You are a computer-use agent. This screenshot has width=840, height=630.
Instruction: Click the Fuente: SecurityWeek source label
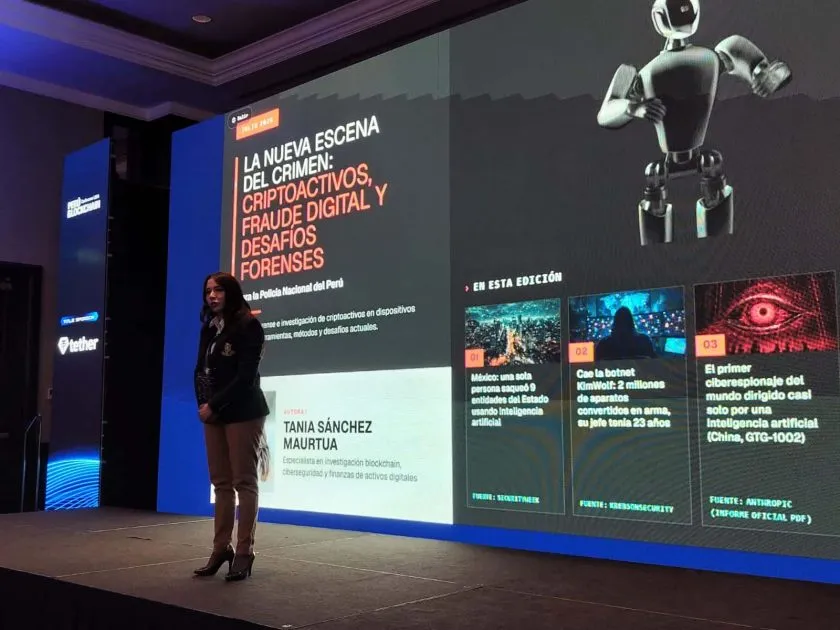point(506,498)
